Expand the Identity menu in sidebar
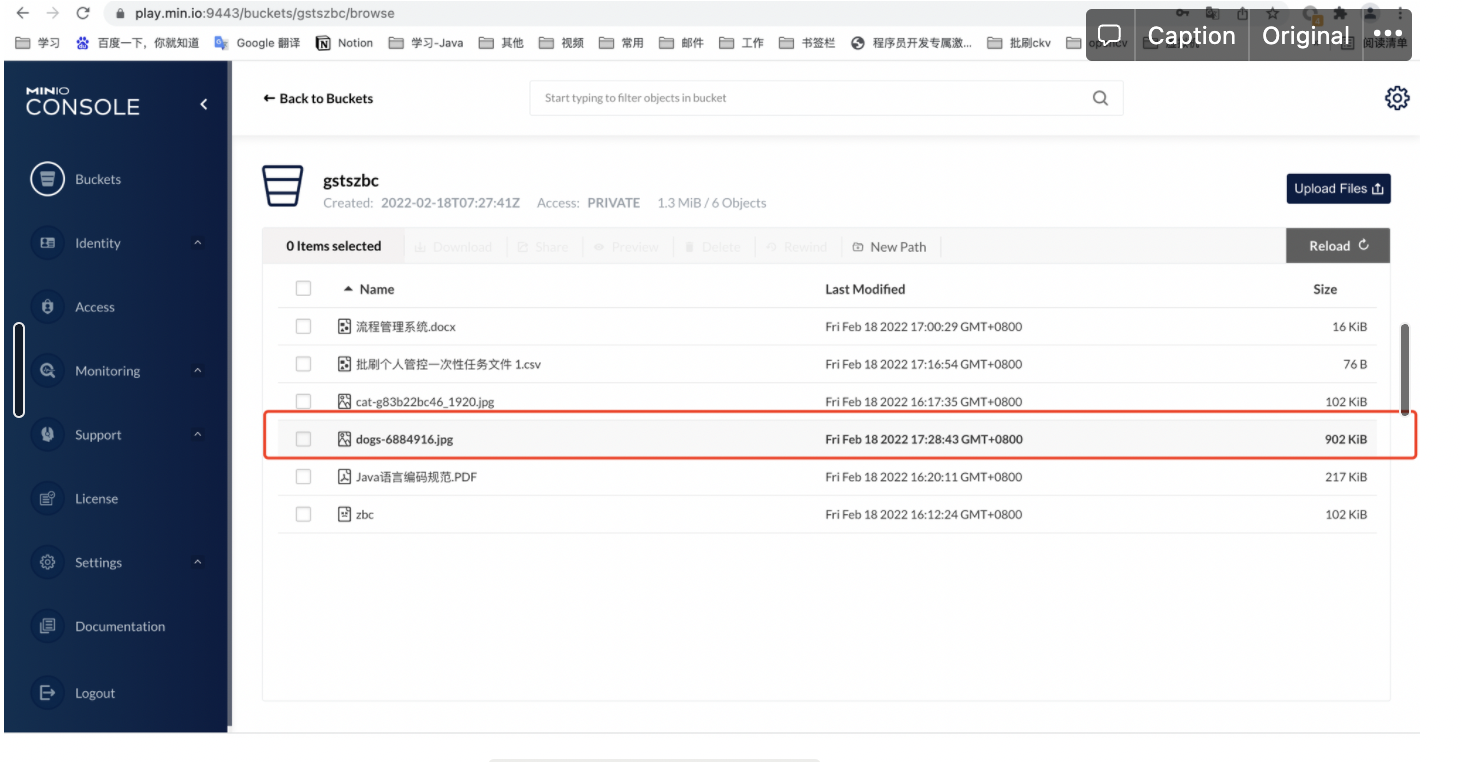The height and width of the screenshot is (762, 1462). pos(197,243)
